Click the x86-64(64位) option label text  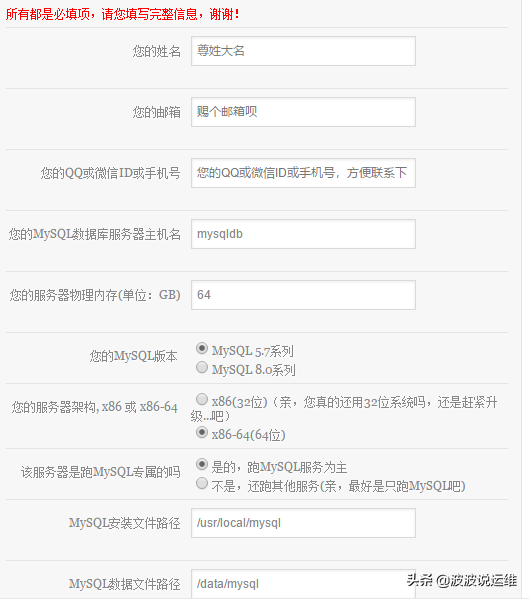coord(249,435)
